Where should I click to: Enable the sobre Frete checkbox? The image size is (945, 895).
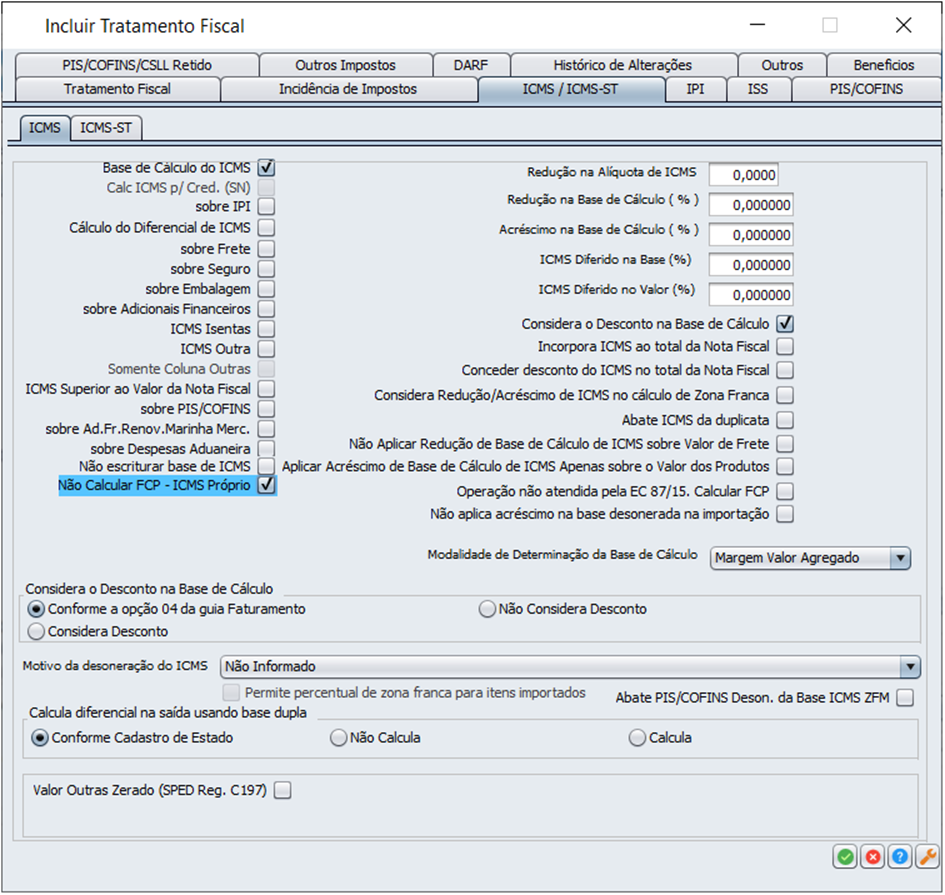tap(266, 249)
